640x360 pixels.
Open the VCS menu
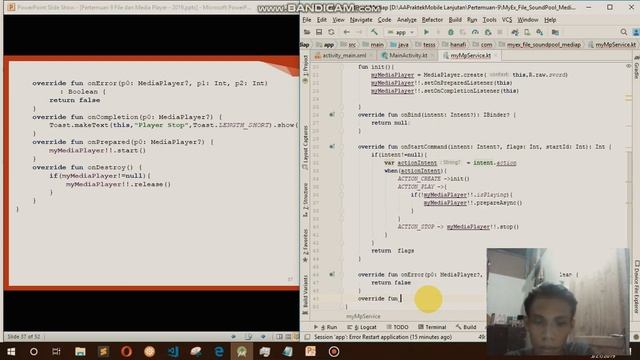507,20
